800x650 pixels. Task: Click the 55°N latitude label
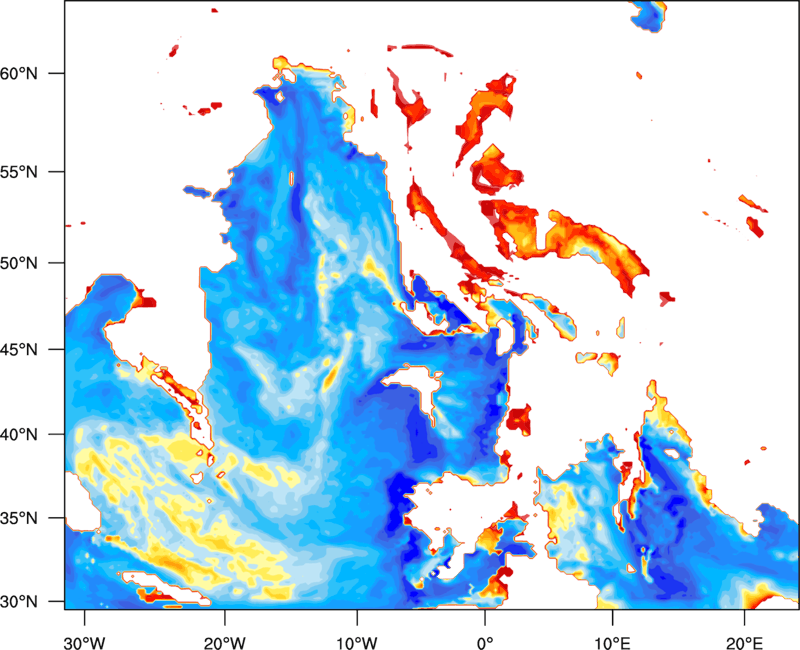pos(19,171)
